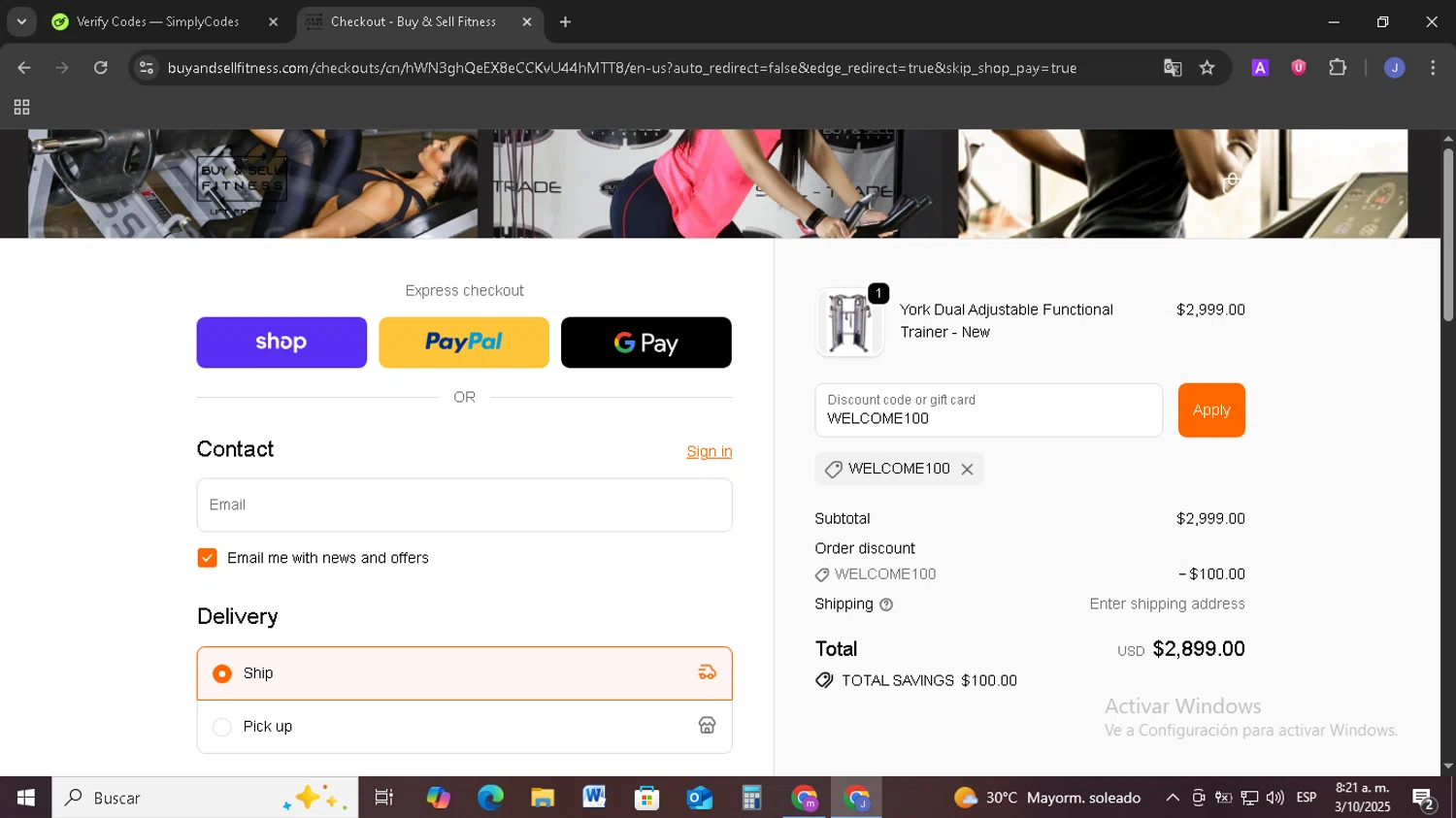Viewport: 1456px width, 818px height.
Task: Pay with Shop Pay express button
Action: [281, 343]
